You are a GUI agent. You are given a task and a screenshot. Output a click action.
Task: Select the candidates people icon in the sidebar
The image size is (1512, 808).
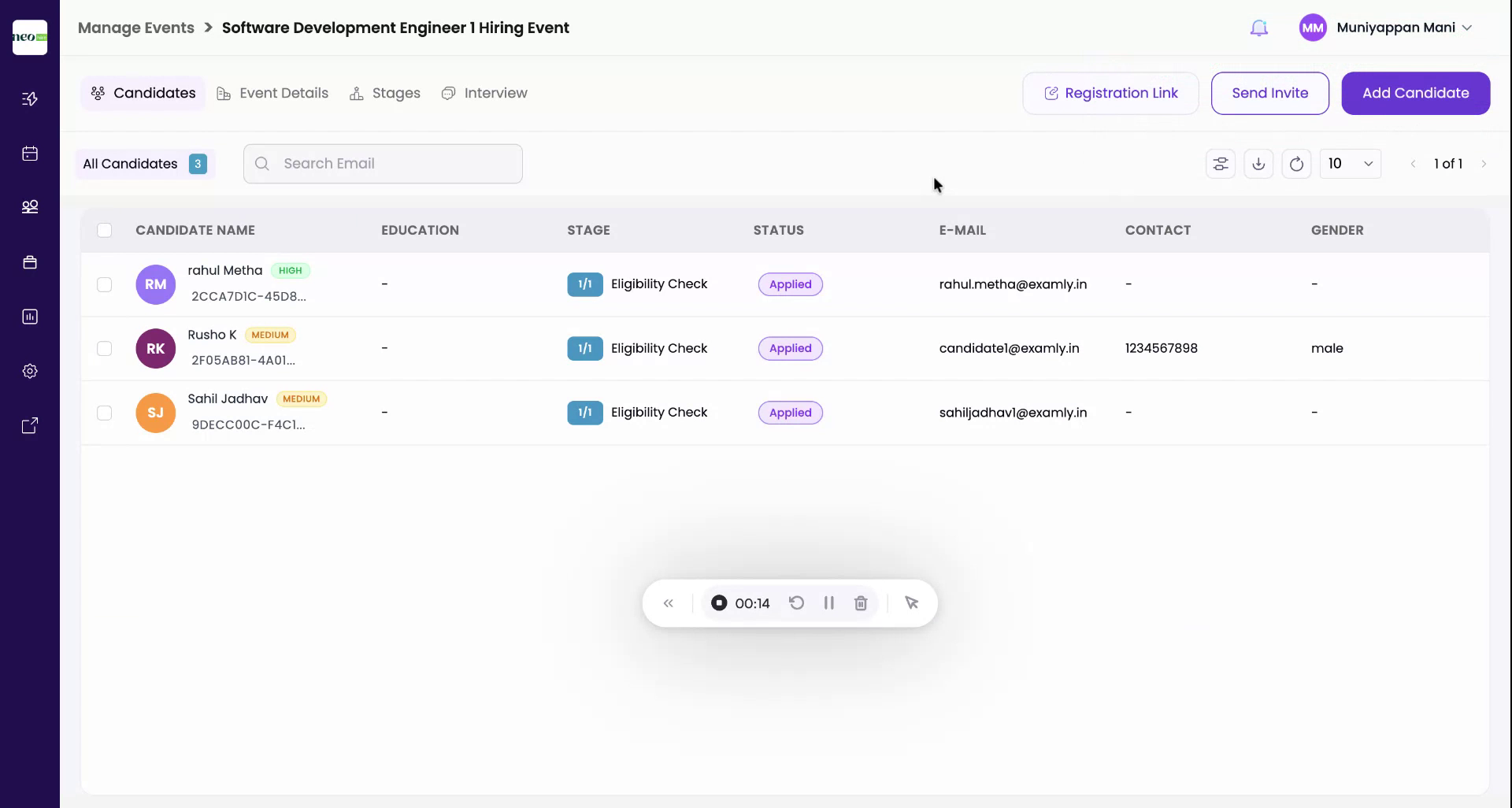coord(30,207)
